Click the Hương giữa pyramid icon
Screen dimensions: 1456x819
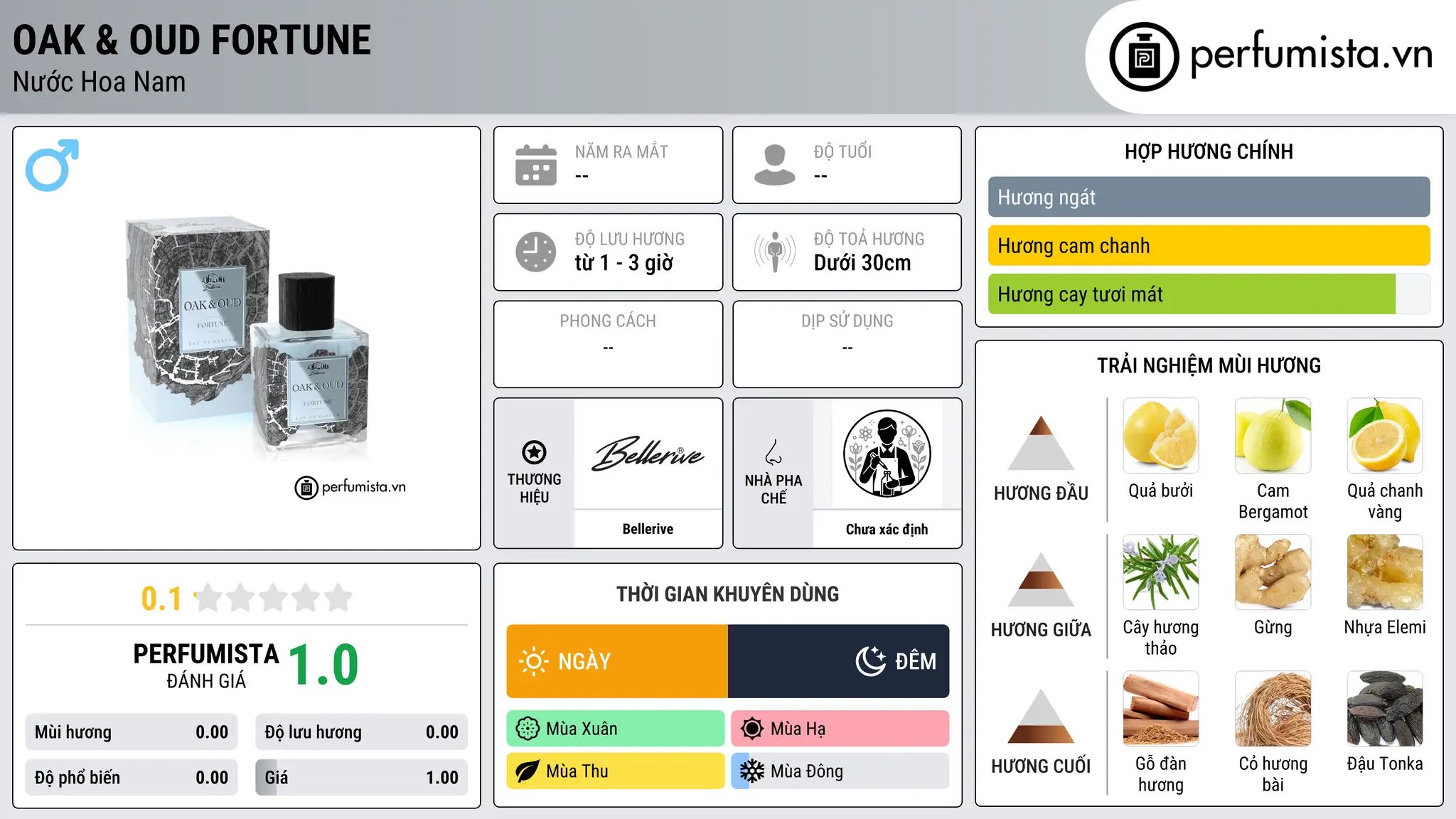[x=1041, y=579]
